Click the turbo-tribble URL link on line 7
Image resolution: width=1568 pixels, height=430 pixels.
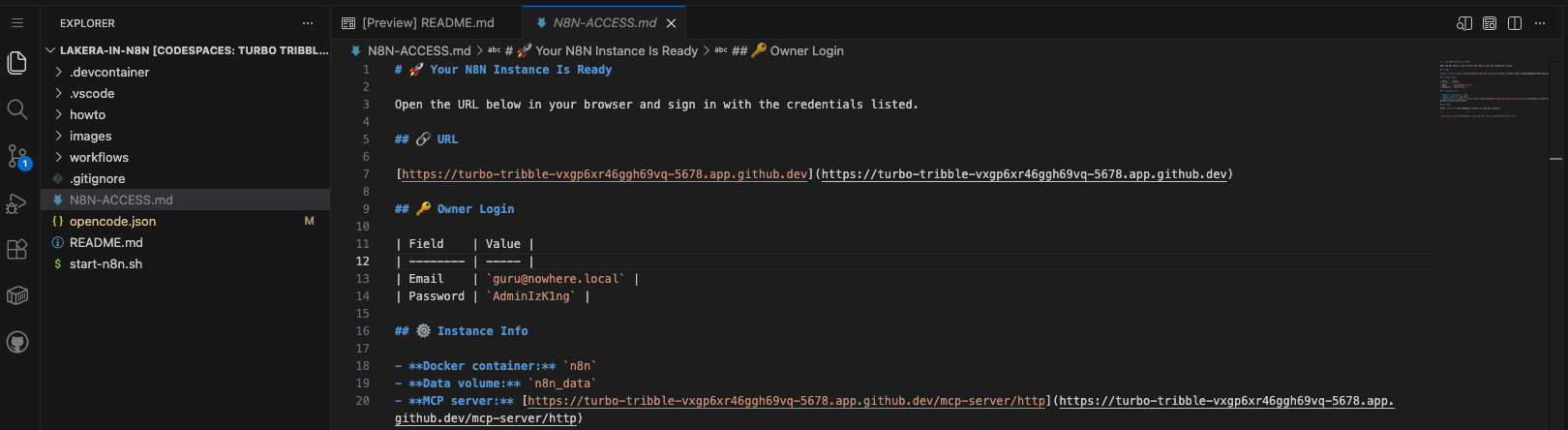pos(604,174)
